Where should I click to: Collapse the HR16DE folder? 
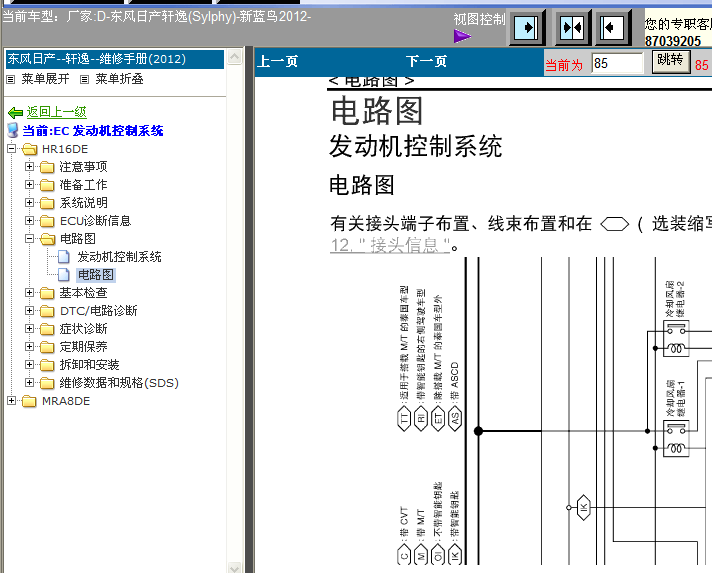click(x=12, y=148)
